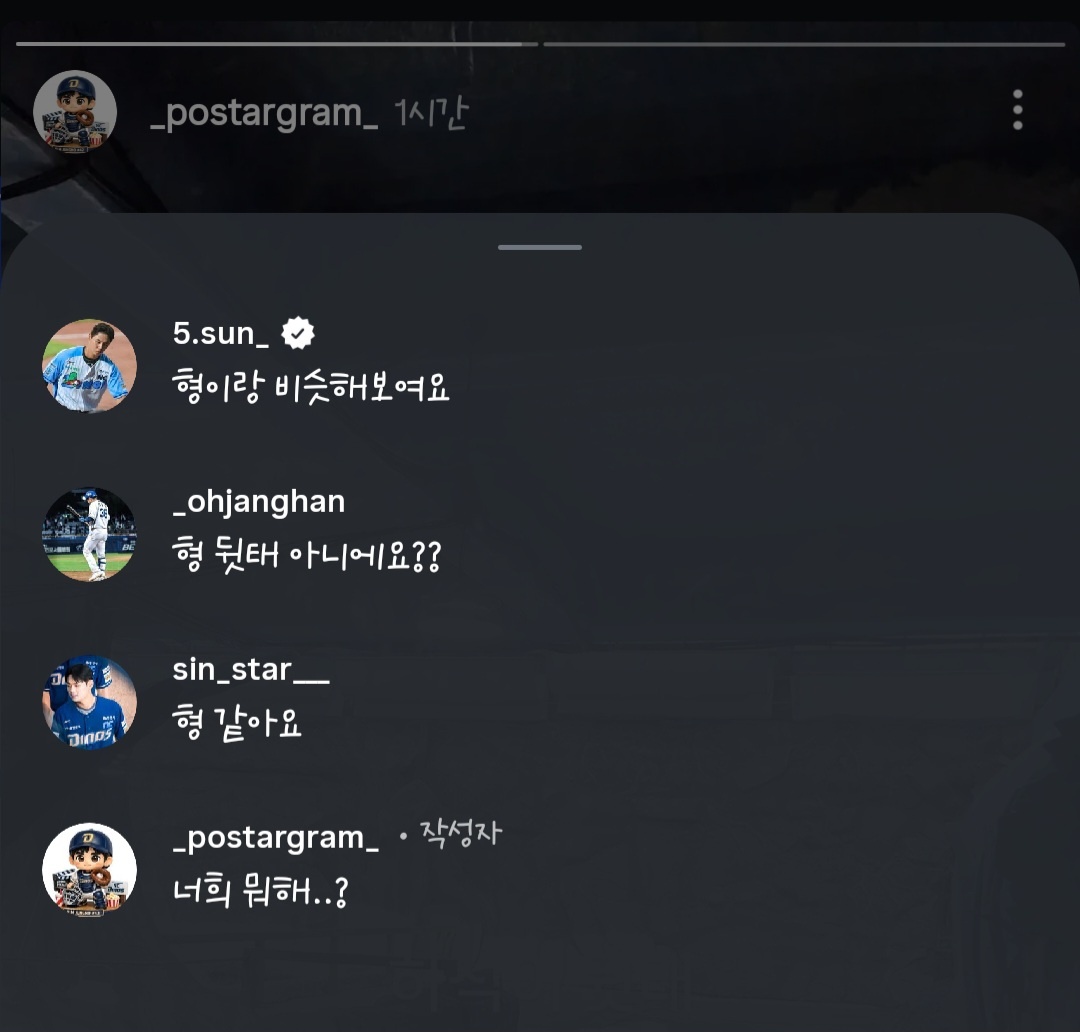Open 5.sun_ profile picture in comments
This screenshot has height=1032, width=1080.
tap(89, 366)
